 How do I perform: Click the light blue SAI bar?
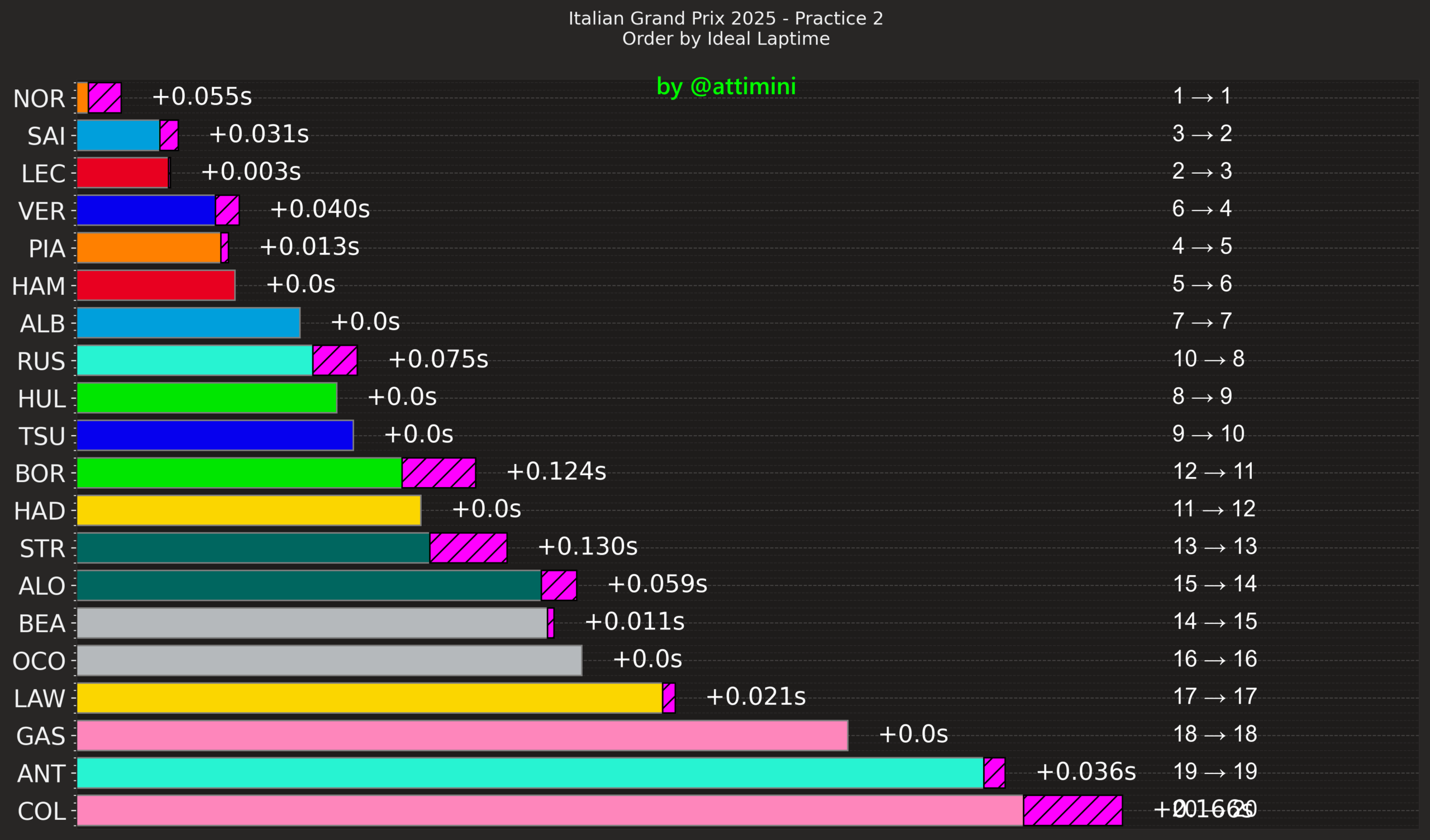pos(118,135)
